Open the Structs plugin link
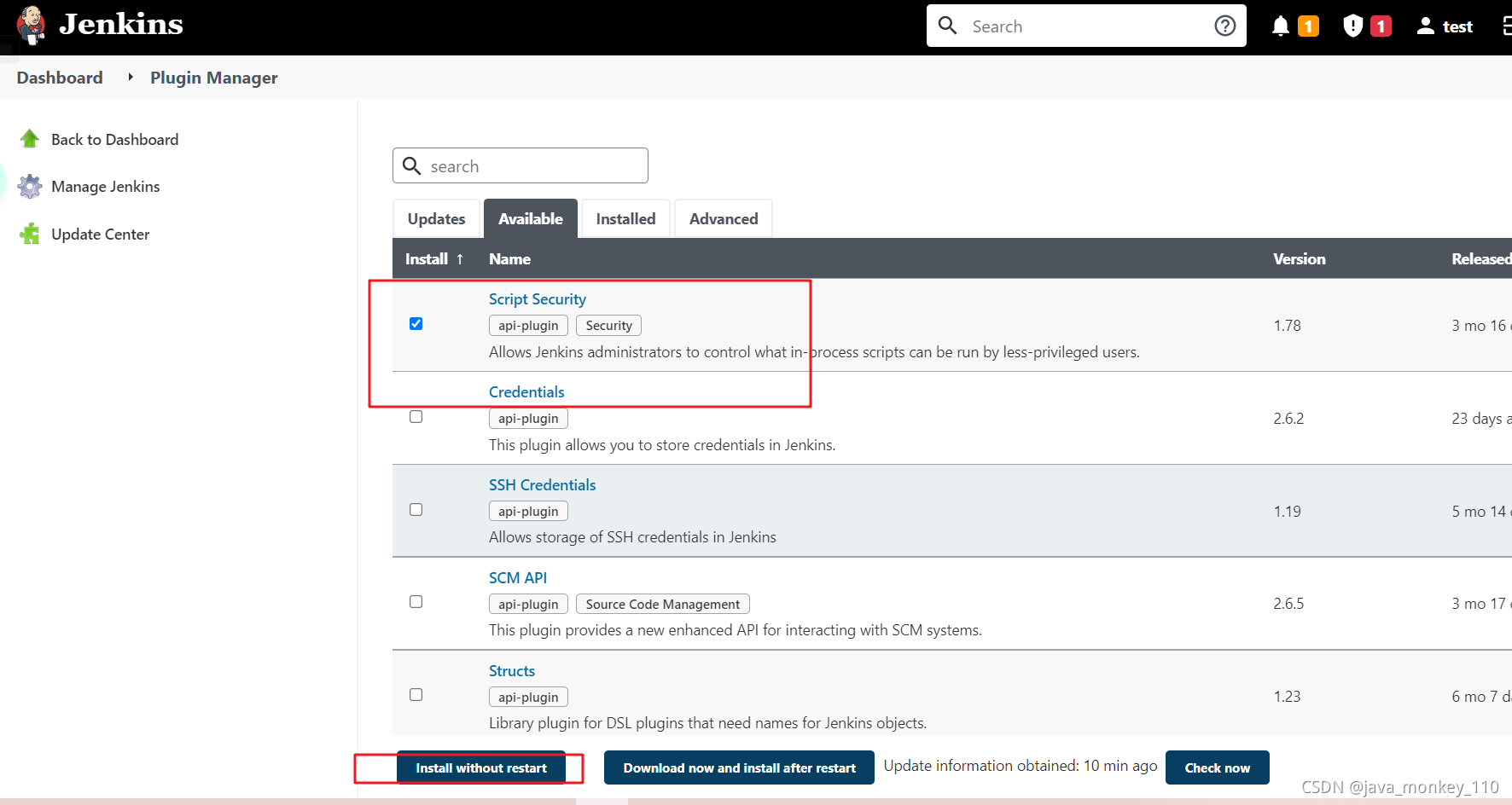This screenshot has height=805, width=1512. pos(512,671)
